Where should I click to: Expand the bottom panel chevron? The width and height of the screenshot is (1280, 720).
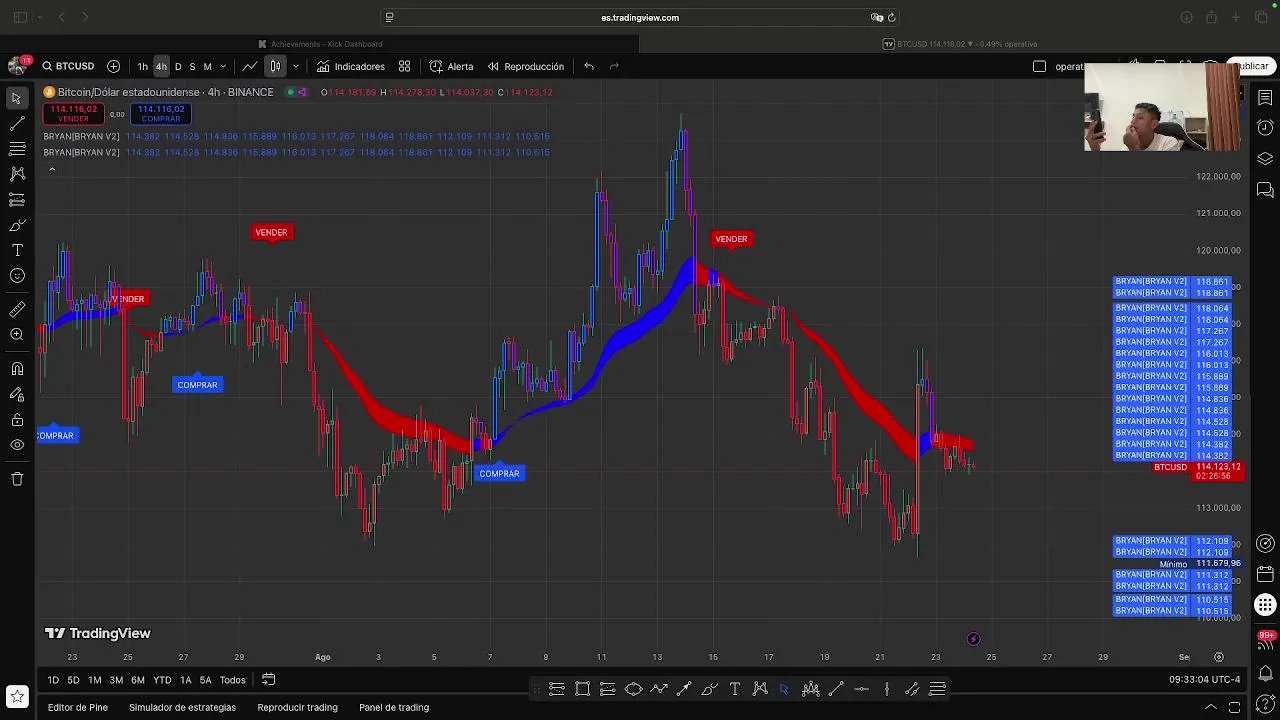pyautogui.click(x=1210, y=707)
